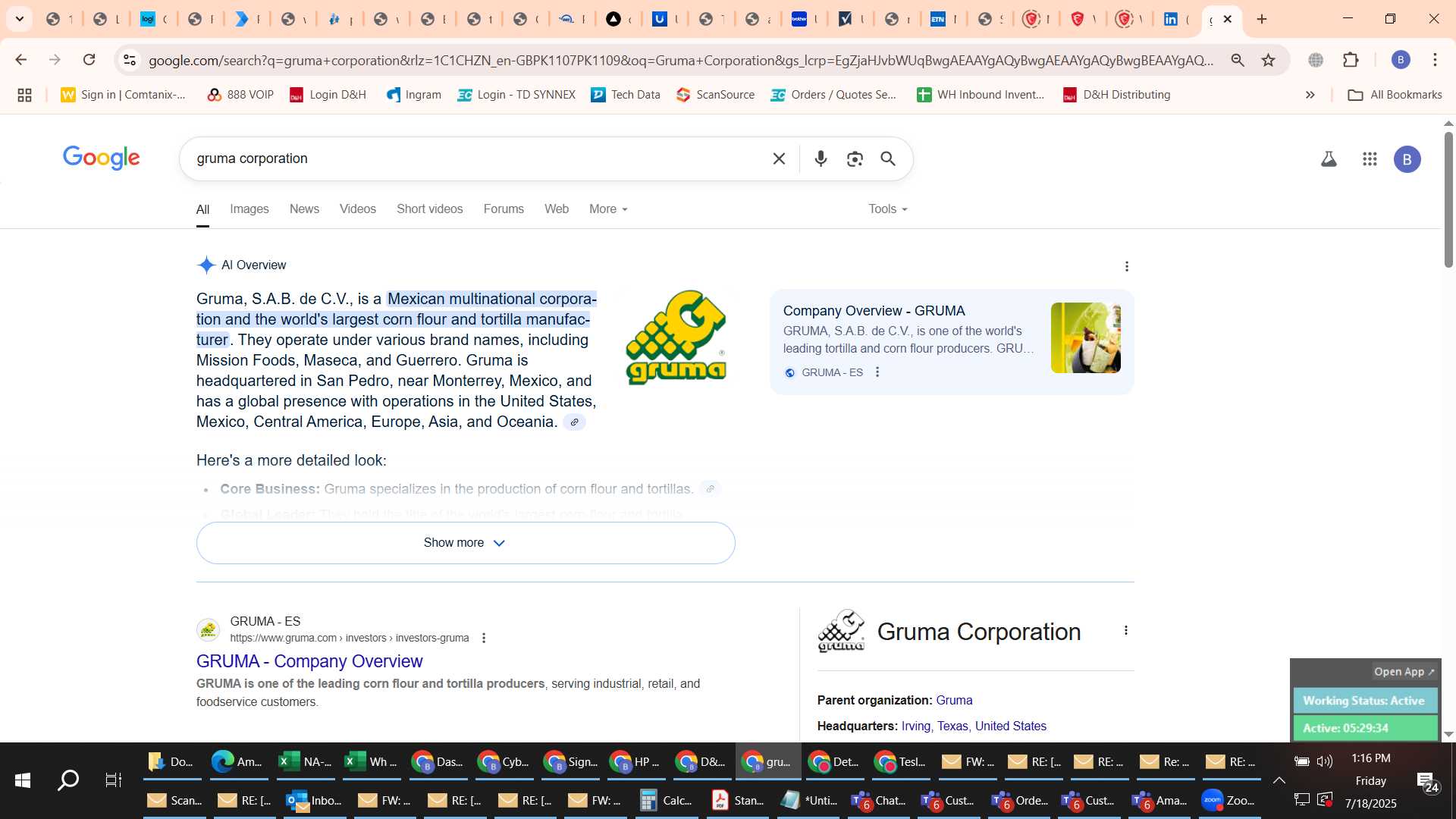Show hidden bookmarks overflow chevron
This screenshot has width=1456, height=819.
pos(1310,95)
